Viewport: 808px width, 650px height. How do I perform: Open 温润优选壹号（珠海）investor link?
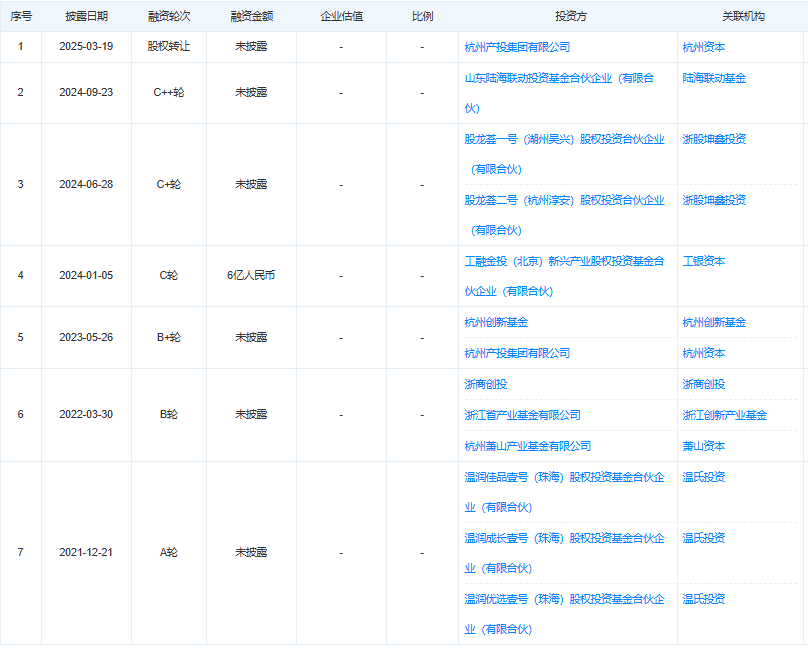pos(564,599)
